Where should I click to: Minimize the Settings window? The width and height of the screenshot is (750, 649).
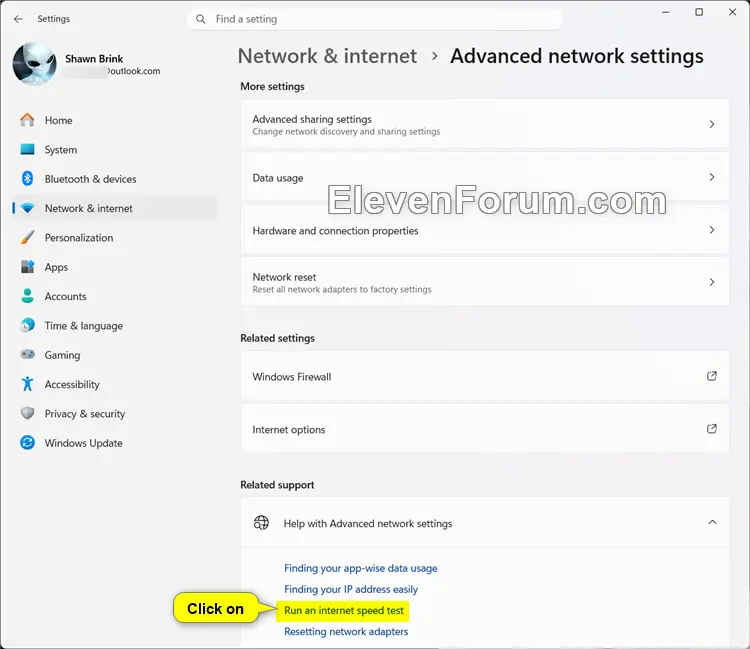[665, 12]
